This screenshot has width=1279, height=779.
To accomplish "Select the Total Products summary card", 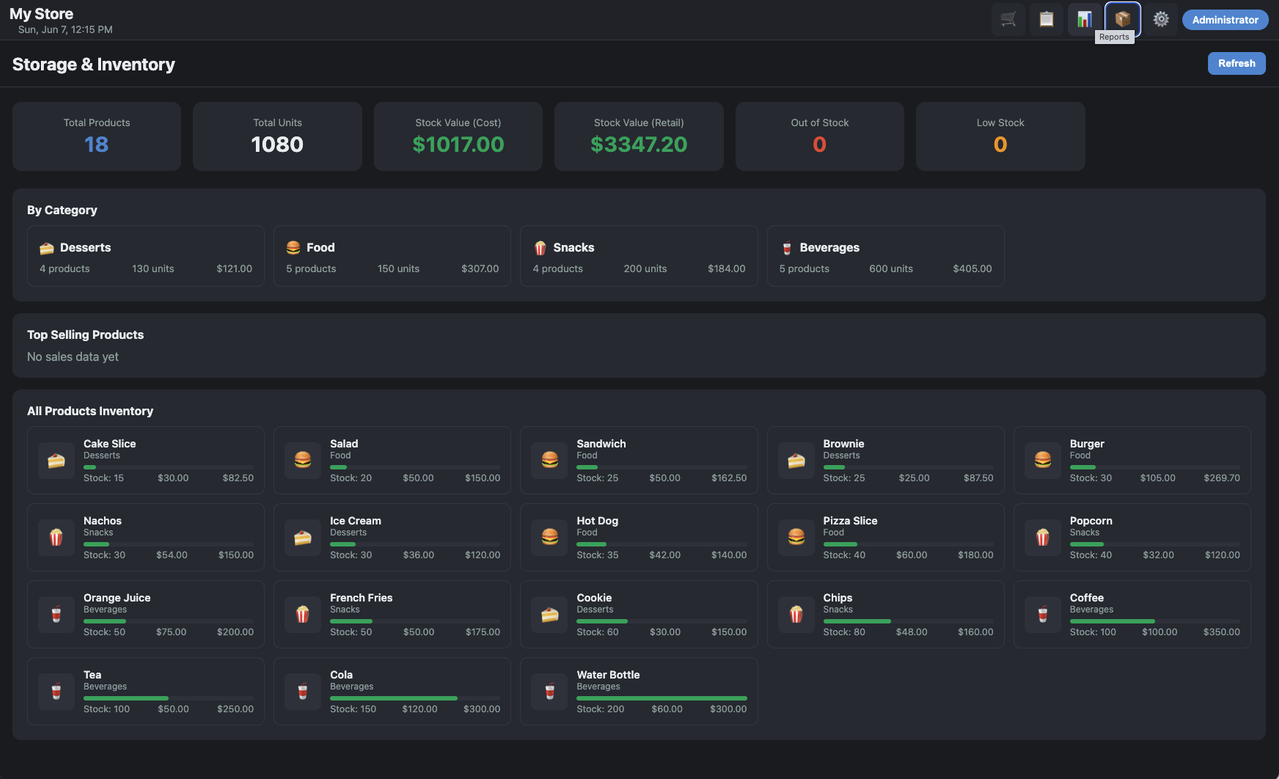I will pyautogui.click(x=97, y=136).
